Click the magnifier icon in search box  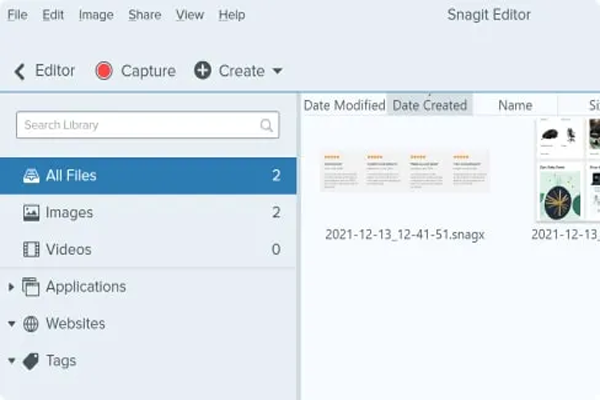click(267, 126)
